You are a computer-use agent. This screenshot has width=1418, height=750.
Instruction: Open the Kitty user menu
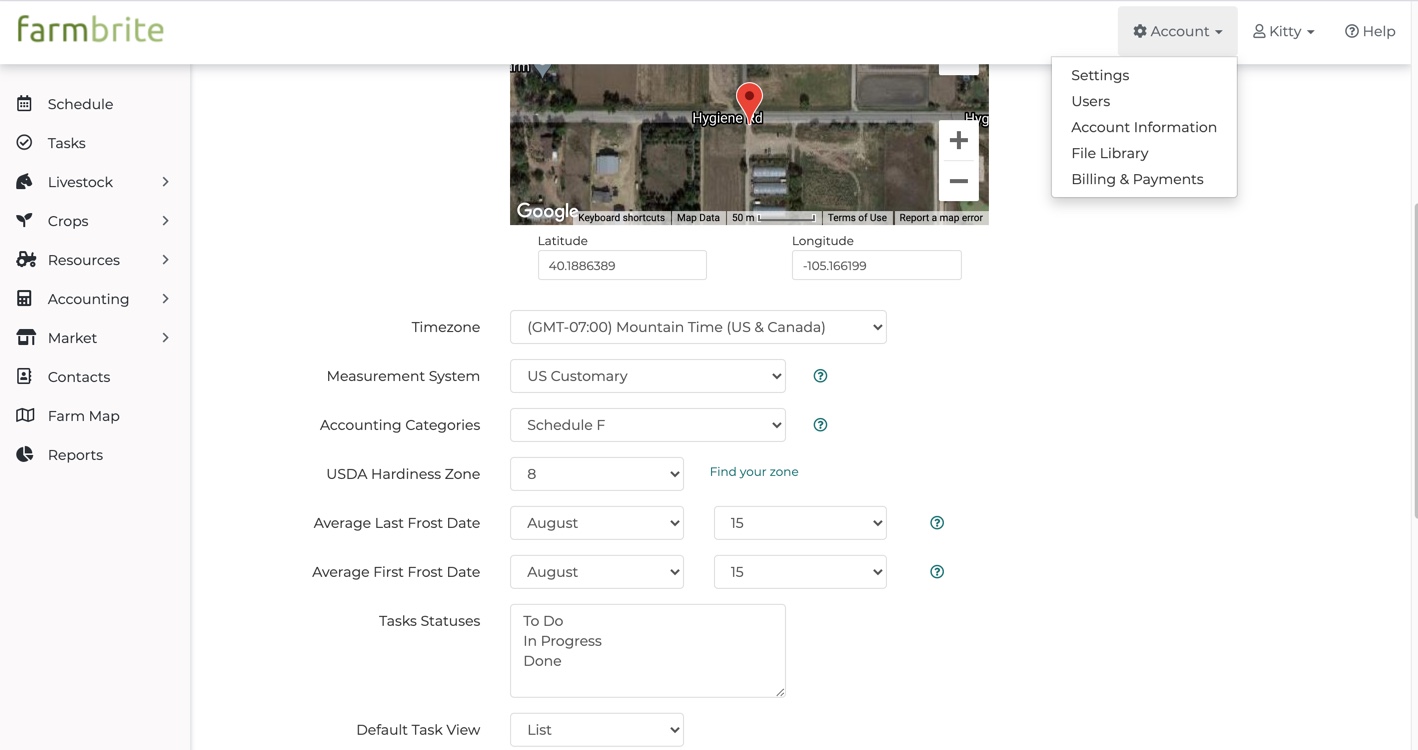click(x=1283, y=32)
